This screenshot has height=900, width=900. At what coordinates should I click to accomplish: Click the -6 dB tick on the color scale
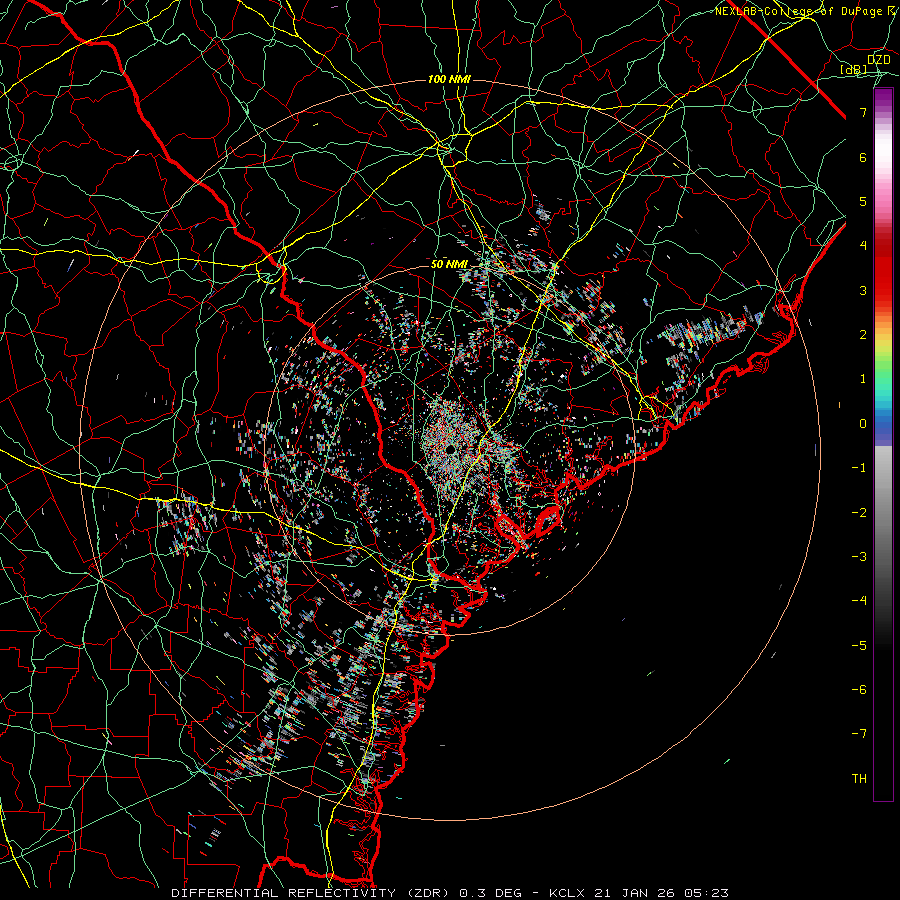(x=859, y=690)
